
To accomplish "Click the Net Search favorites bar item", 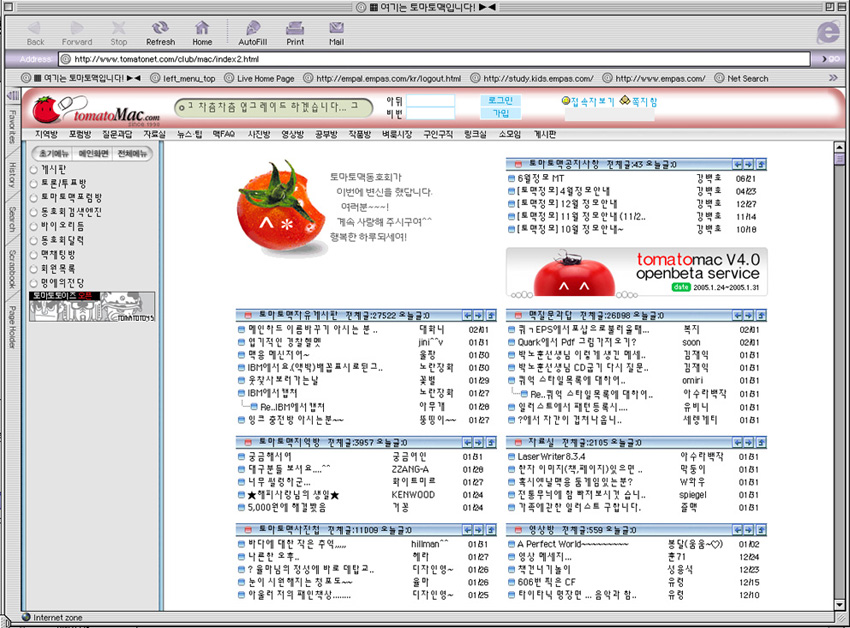I will (741, 78).
